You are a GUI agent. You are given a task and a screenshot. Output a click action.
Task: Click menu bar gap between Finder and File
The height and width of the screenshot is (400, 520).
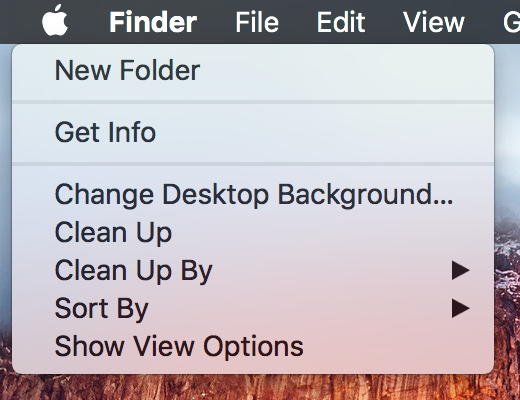point(216,22)
